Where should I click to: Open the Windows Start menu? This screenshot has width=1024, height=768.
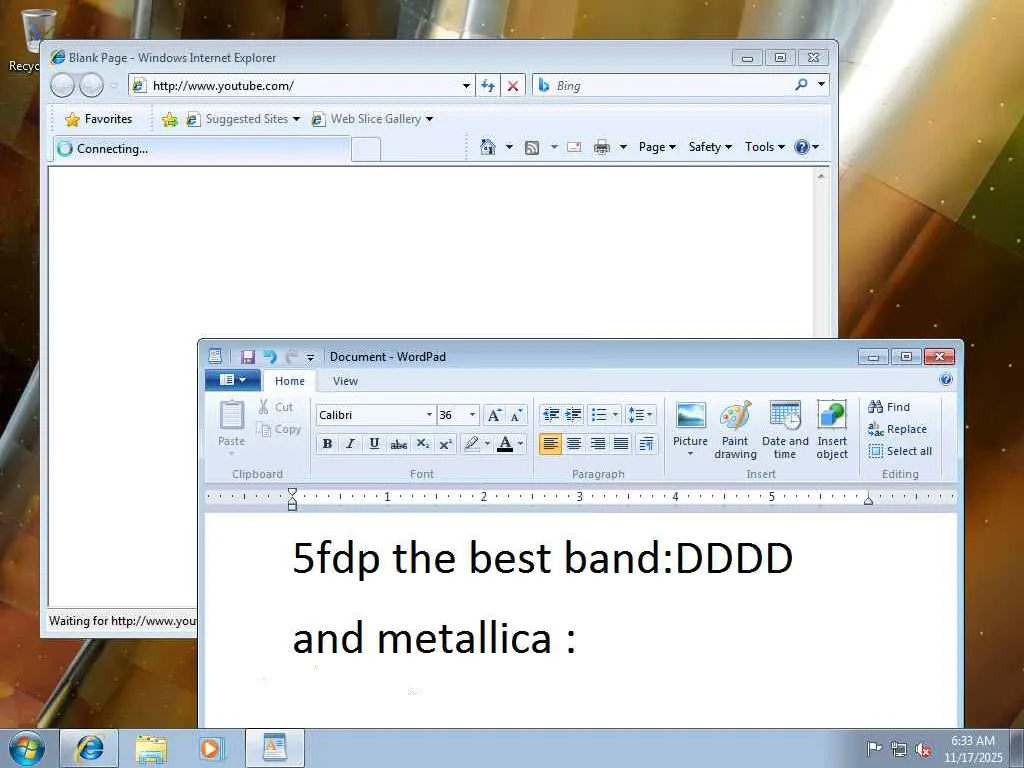click(x=26, y=748)
